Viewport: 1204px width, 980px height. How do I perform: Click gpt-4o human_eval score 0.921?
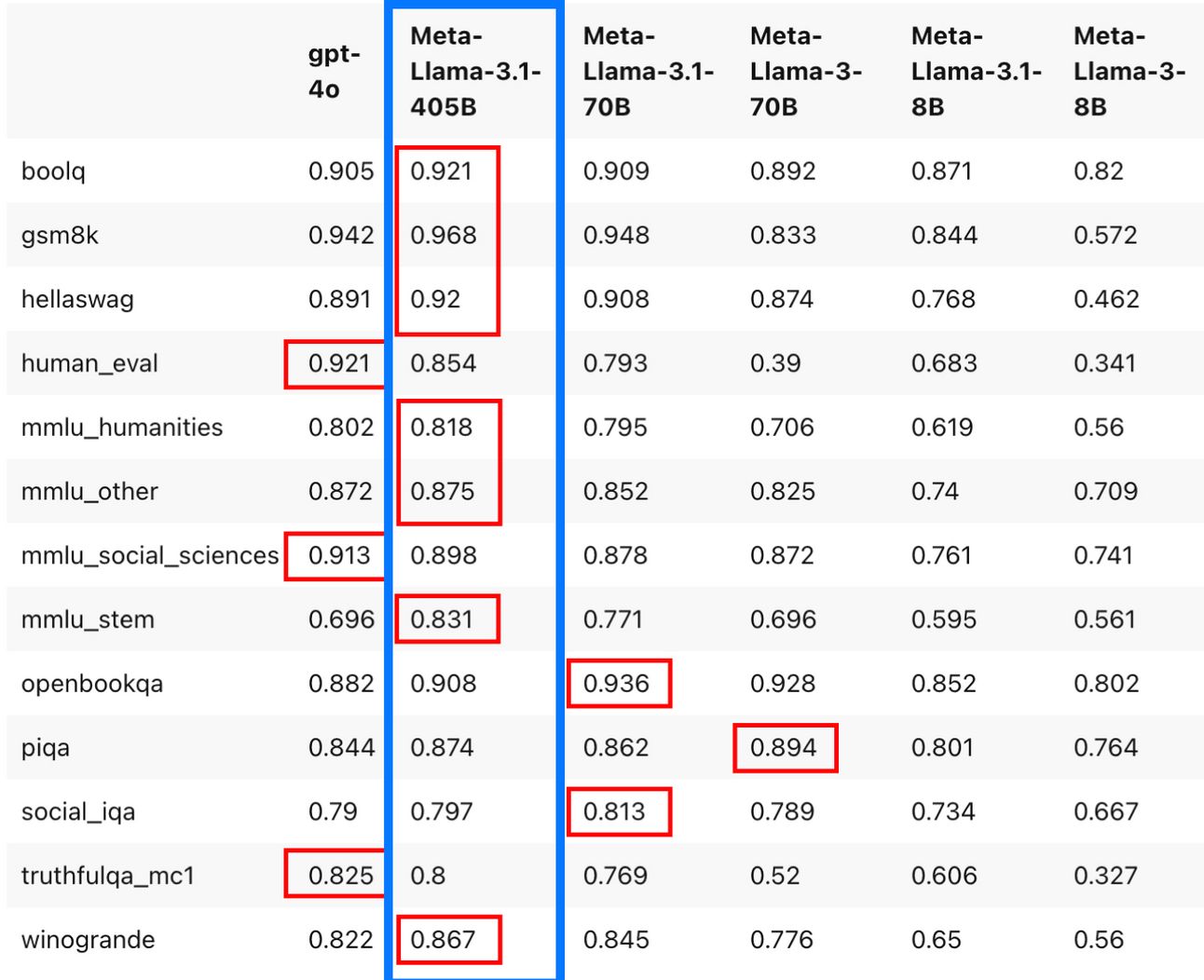339,363
